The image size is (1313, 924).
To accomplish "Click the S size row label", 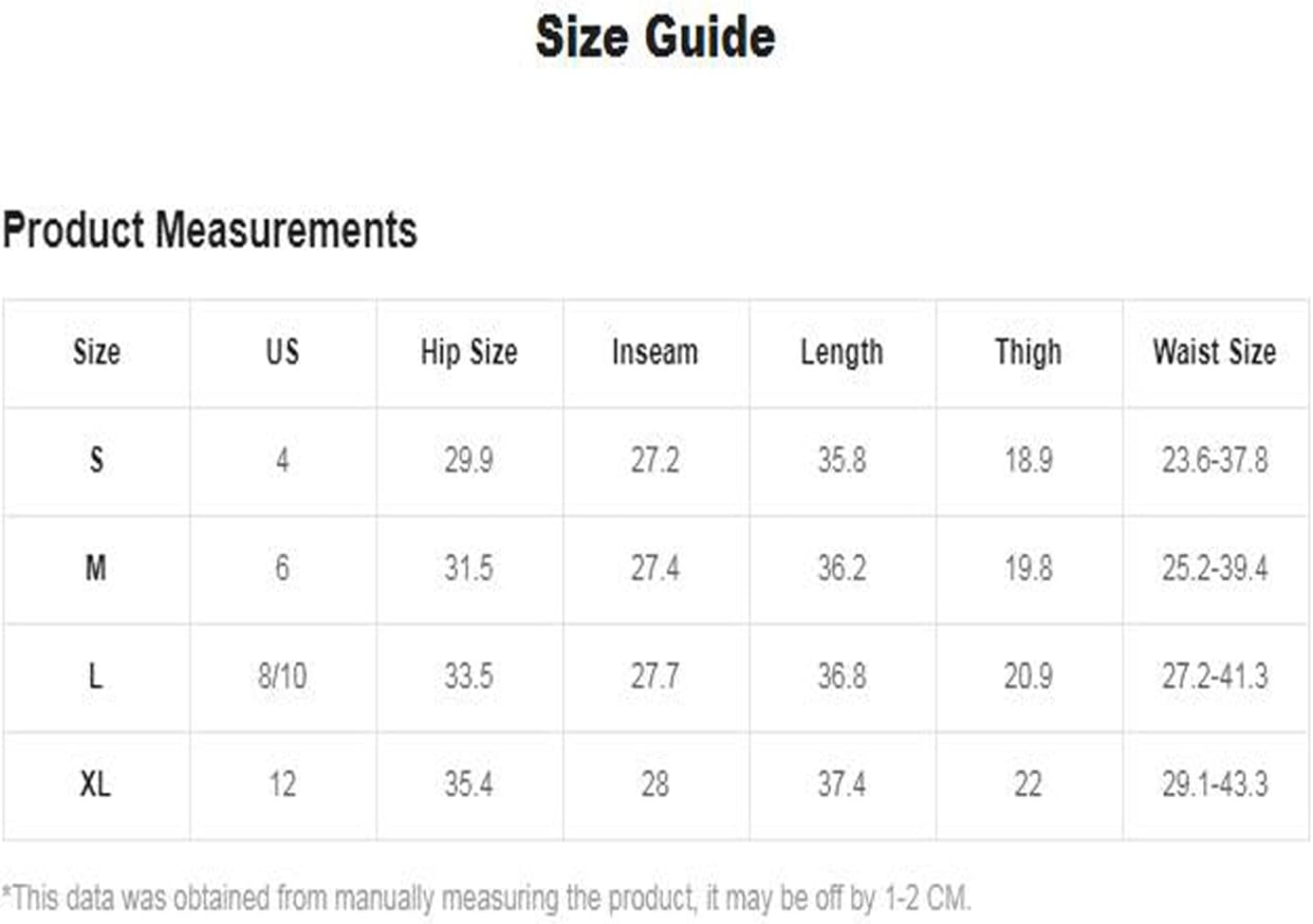I will click(96, 460).
